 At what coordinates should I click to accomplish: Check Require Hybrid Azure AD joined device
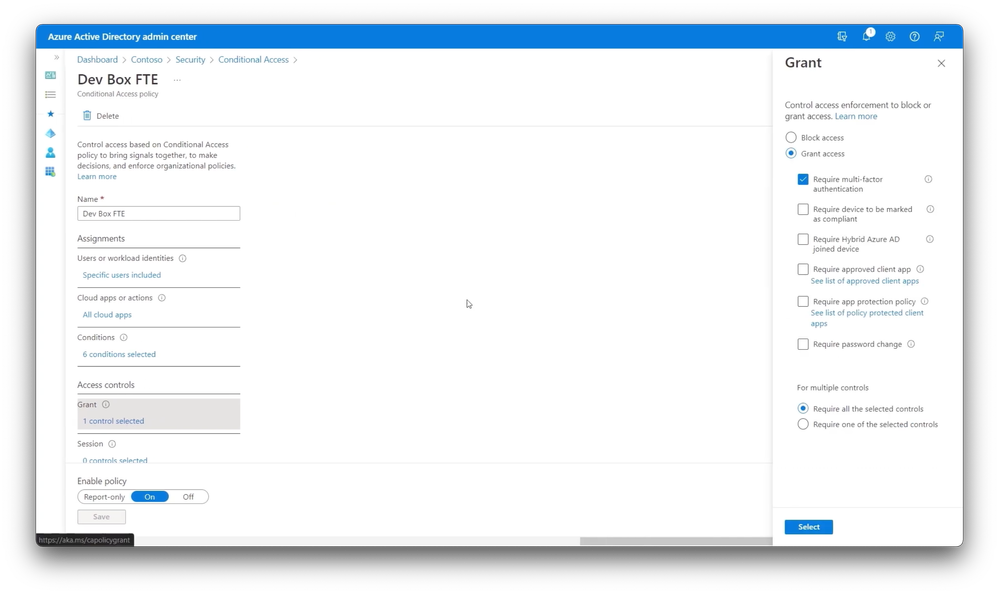[x=803, y=239]
